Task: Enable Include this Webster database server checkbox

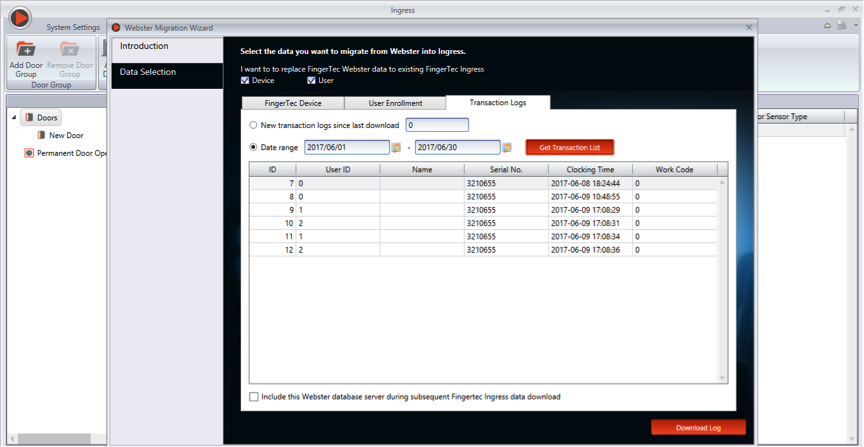Action: click(x=253, y=396)
